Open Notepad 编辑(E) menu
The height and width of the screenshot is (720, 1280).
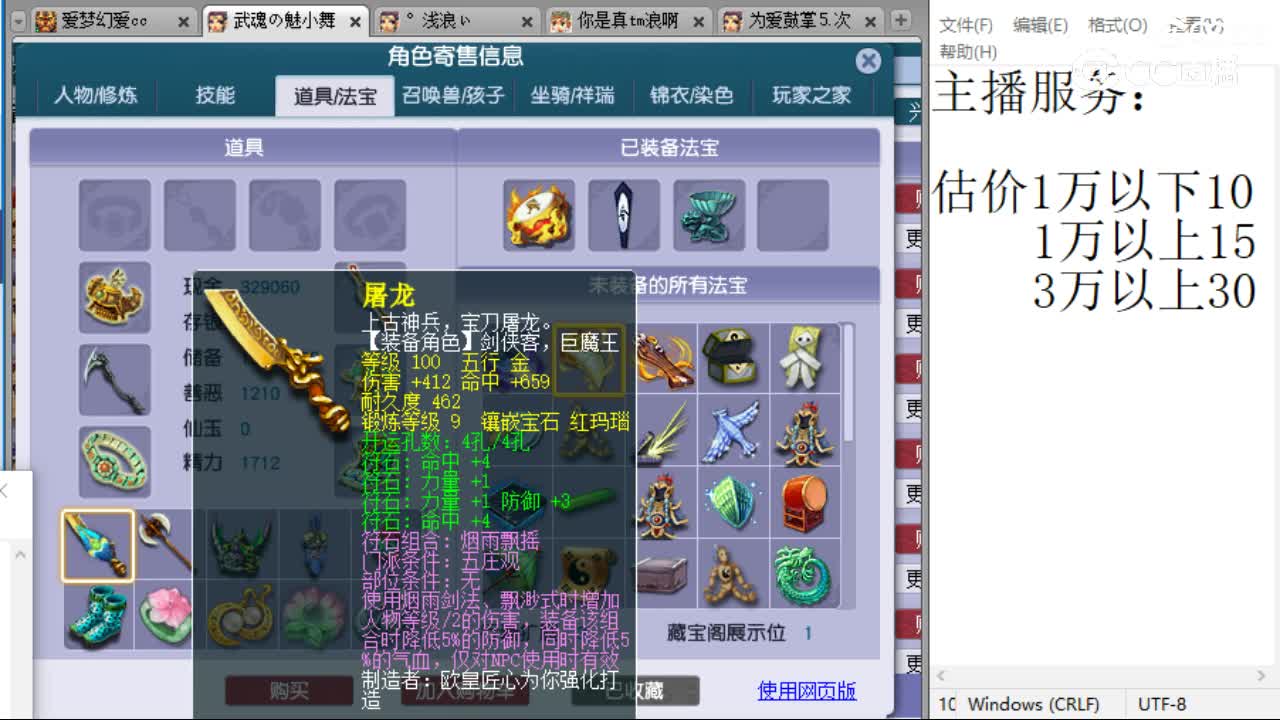pos(1040,26)
